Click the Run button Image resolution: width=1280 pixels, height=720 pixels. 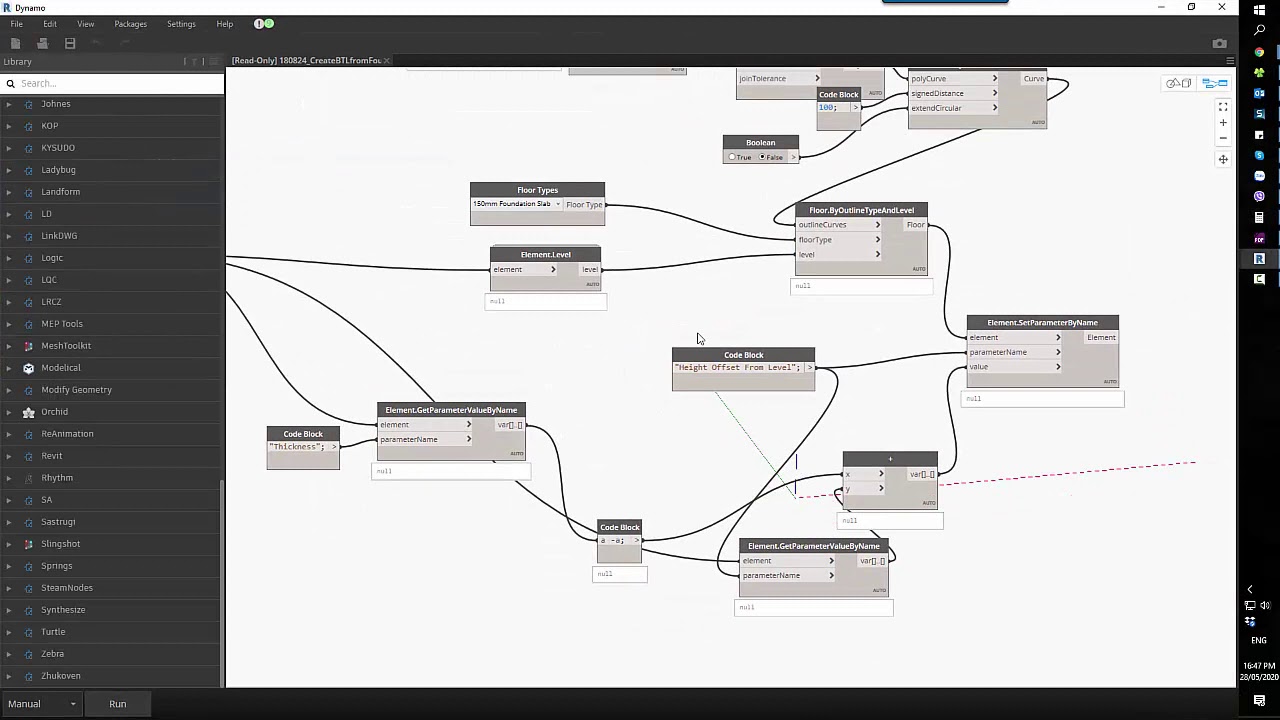click(x=118, y=704)
